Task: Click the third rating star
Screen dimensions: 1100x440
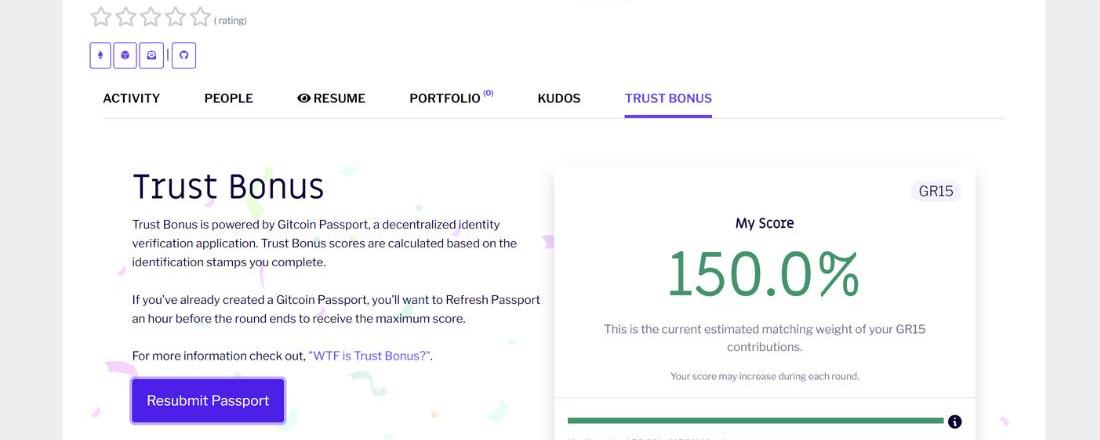Action: point(150,17)
